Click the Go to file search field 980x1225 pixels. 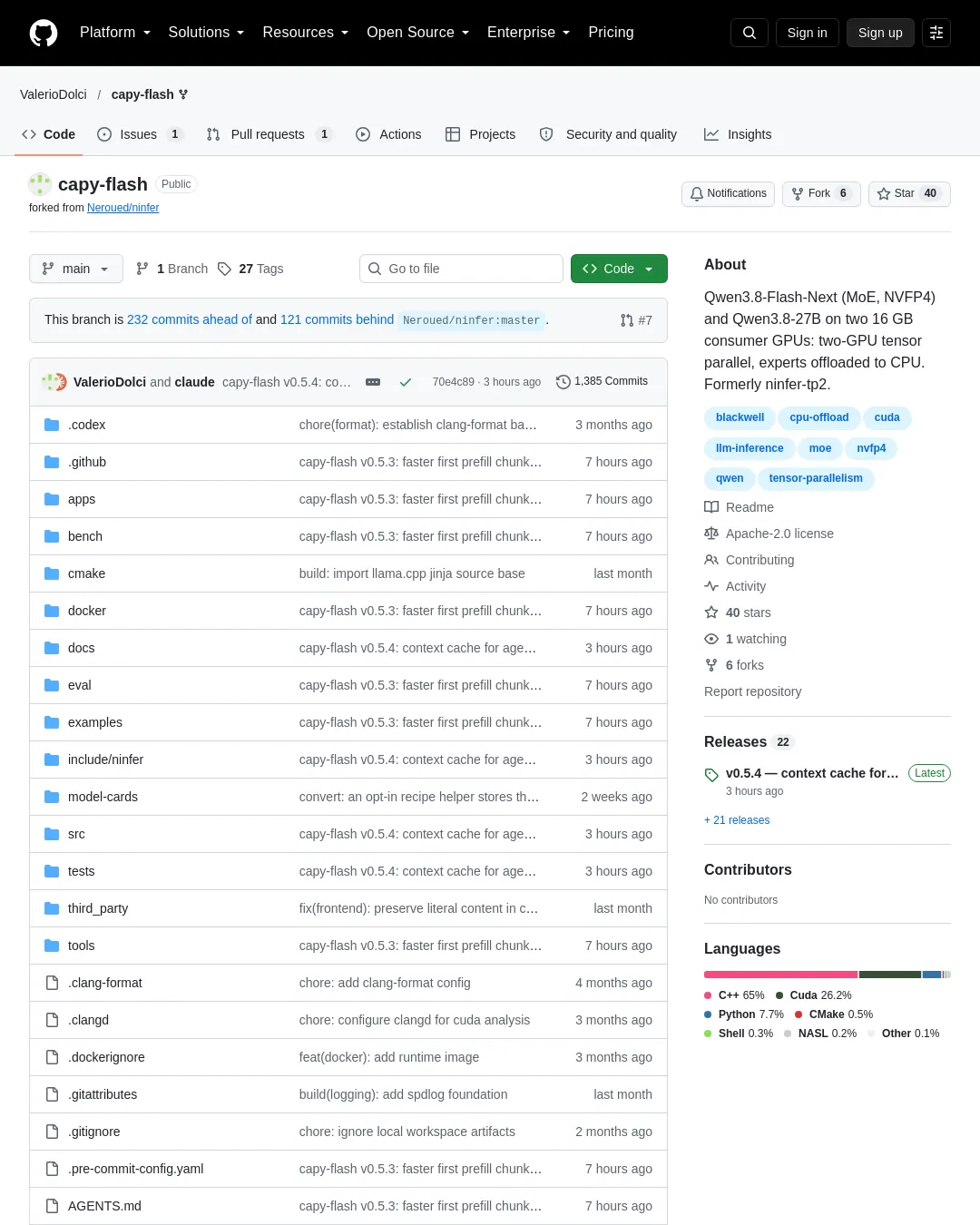(461, 269)
